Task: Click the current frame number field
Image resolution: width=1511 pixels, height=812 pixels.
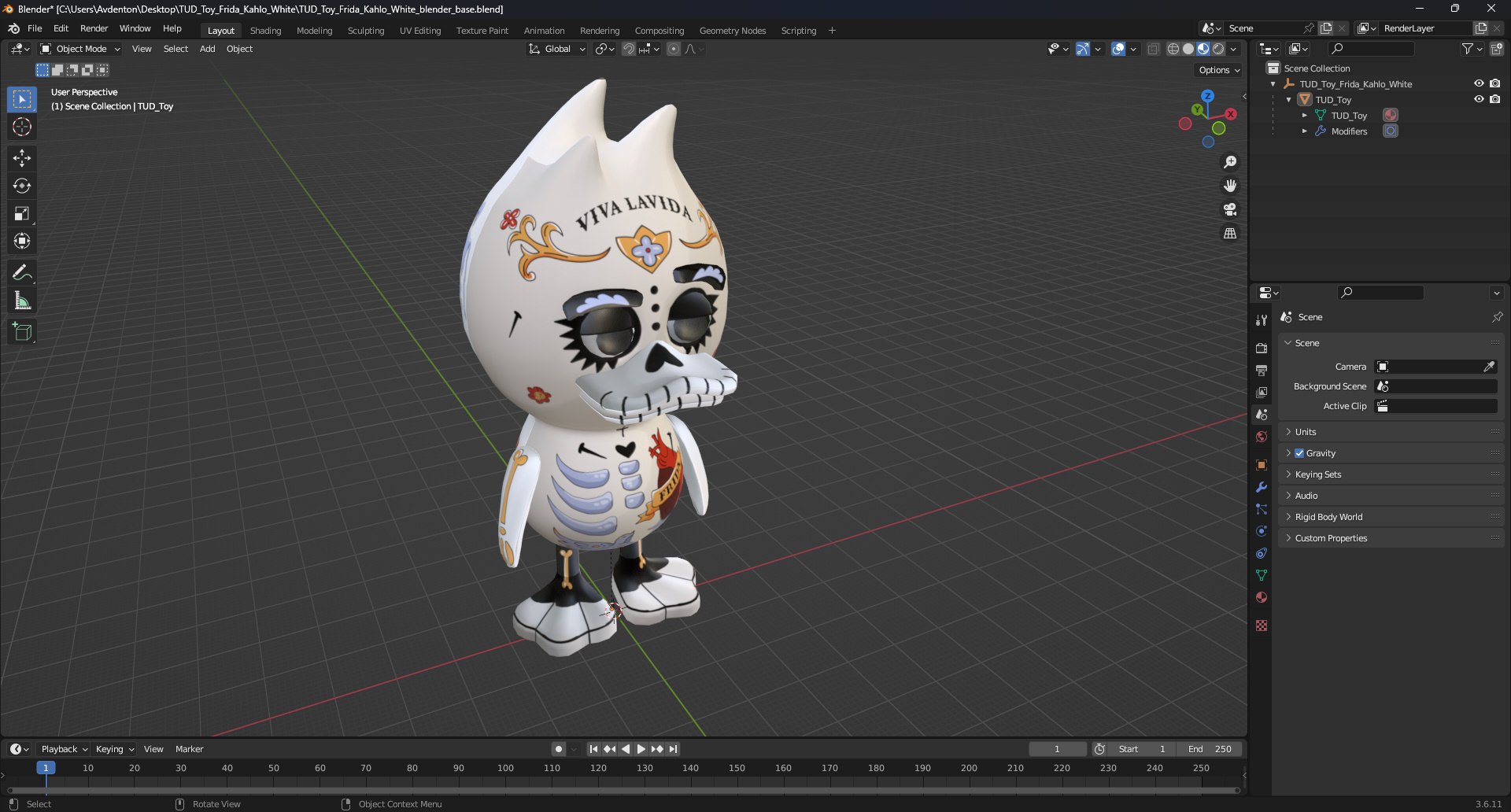Action: tap(1057, 749)
